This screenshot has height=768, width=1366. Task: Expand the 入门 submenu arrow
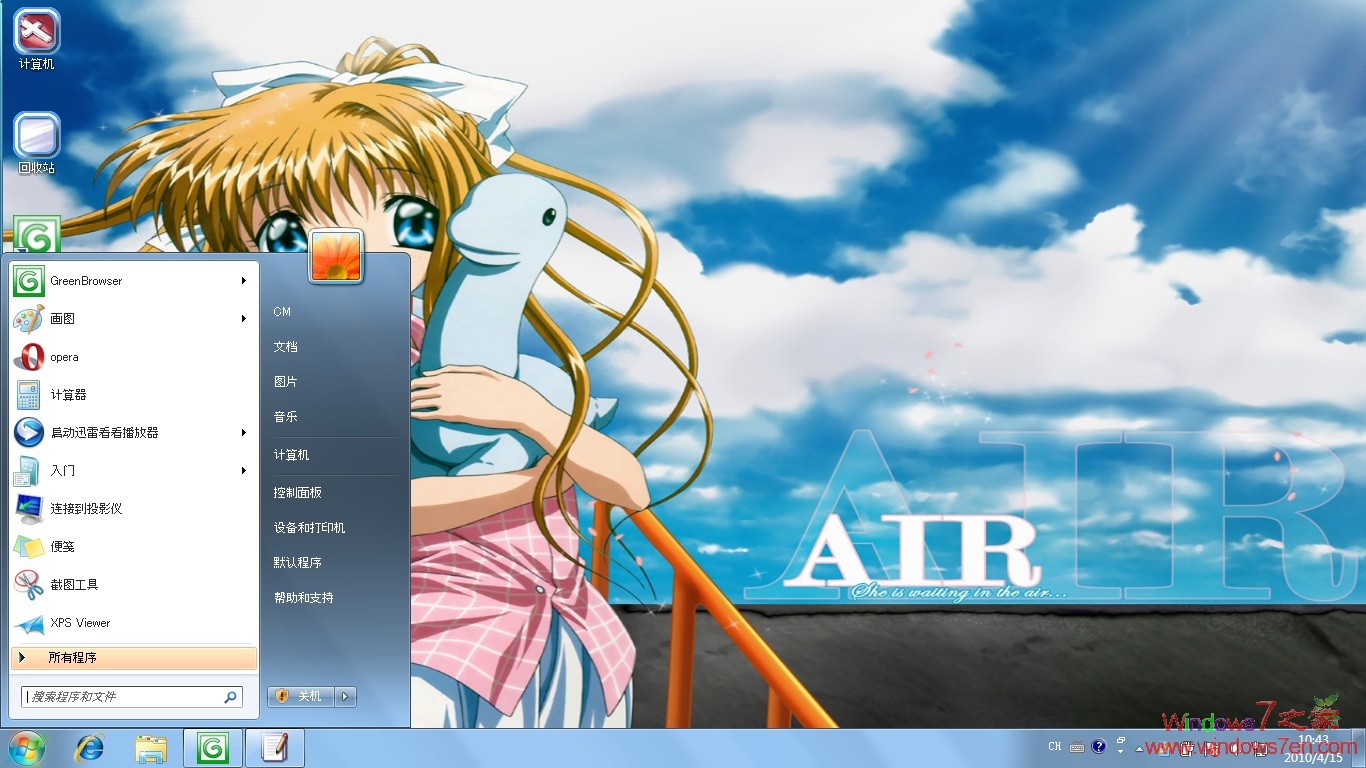click(x=243, y=471)
